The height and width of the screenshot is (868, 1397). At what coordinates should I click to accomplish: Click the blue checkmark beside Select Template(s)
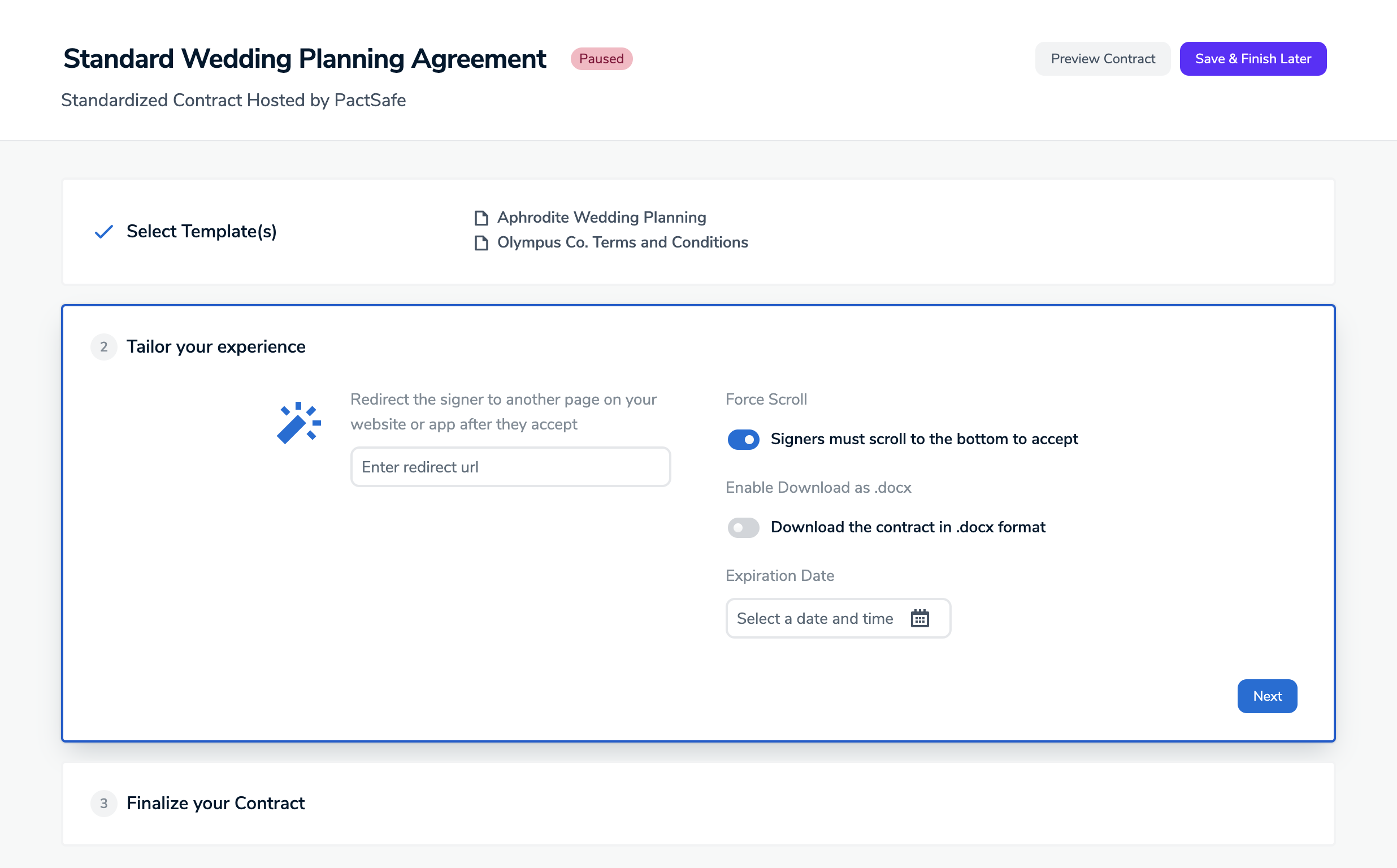pyautogui.click(x=104, y=231)
